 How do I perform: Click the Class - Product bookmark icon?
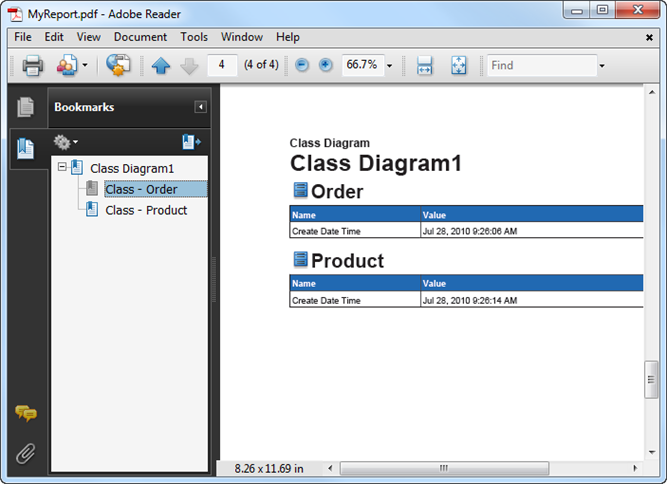(91, 209)
